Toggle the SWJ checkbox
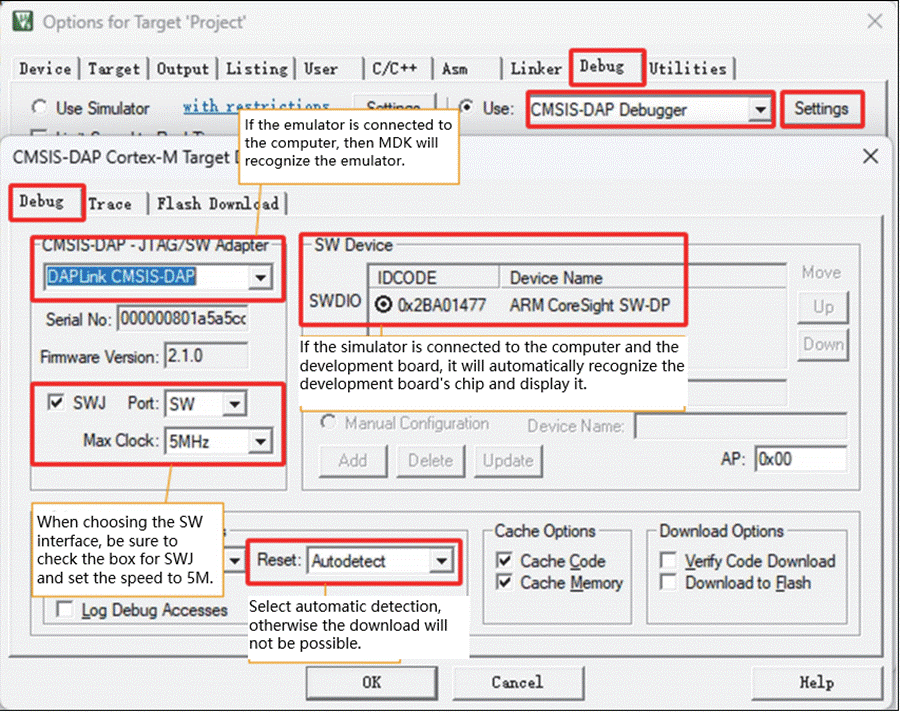This screenshot has height=712, width=901. point(56,402)
